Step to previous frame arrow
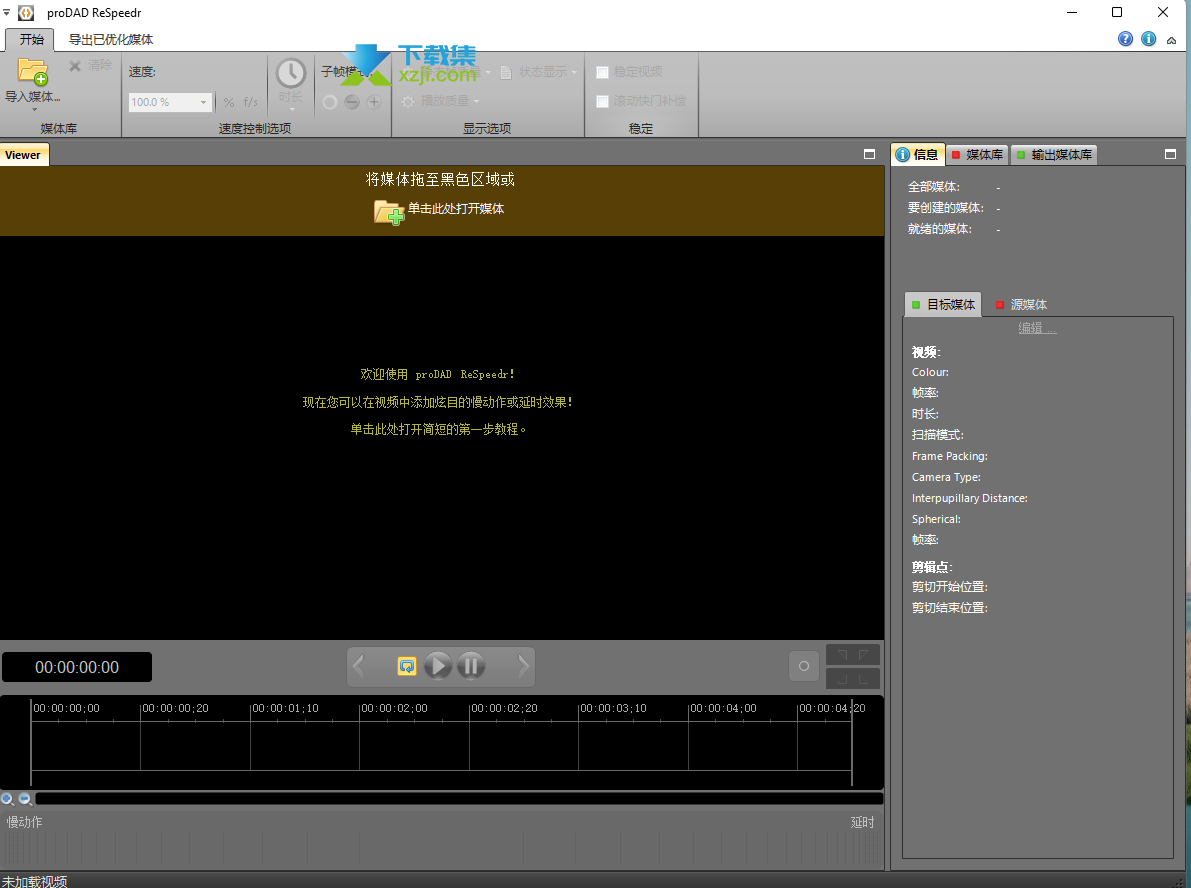 coord(359,666)
